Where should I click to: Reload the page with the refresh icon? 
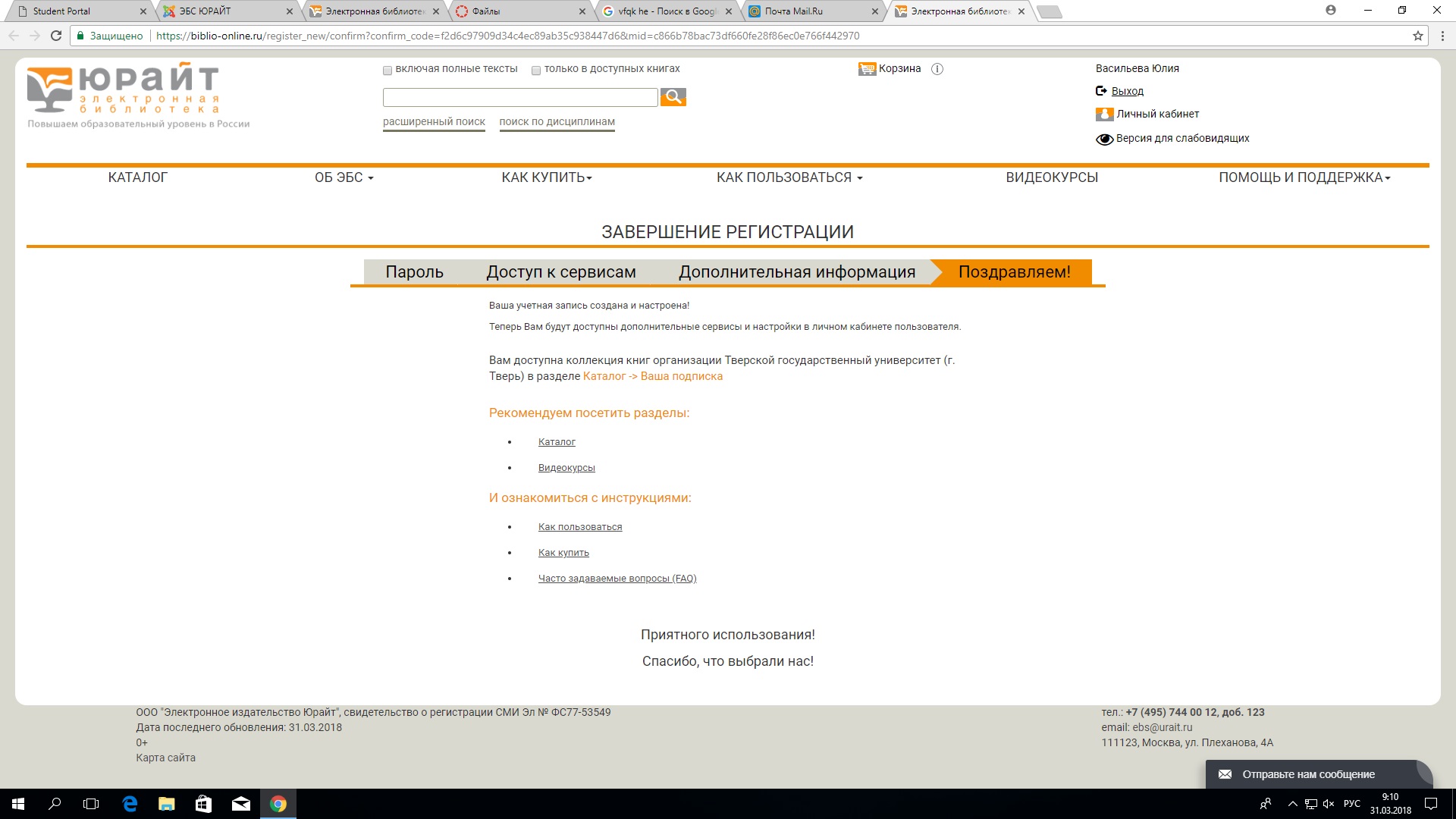56,36
